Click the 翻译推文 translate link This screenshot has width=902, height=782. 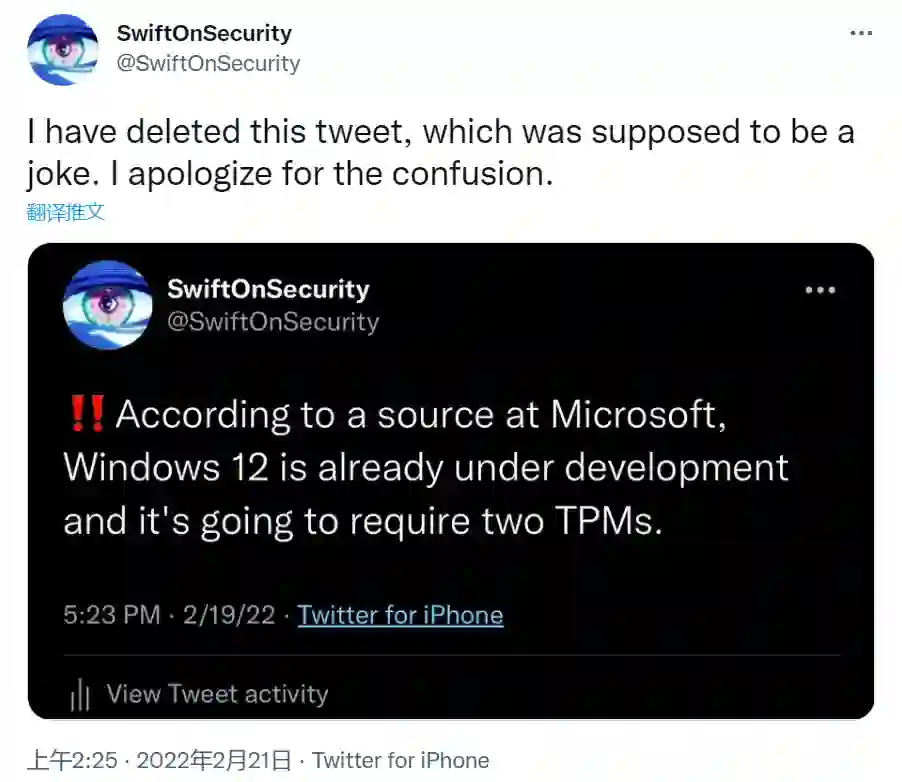65,212
